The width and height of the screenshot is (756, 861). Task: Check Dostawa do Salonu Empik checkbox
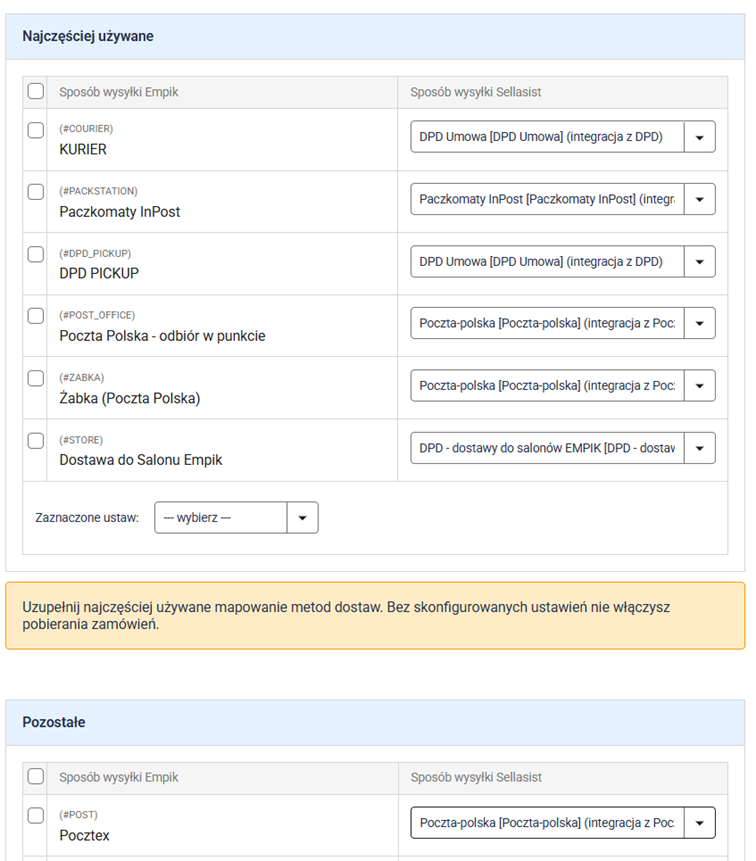pyautogui.click(x=36, y=440)
